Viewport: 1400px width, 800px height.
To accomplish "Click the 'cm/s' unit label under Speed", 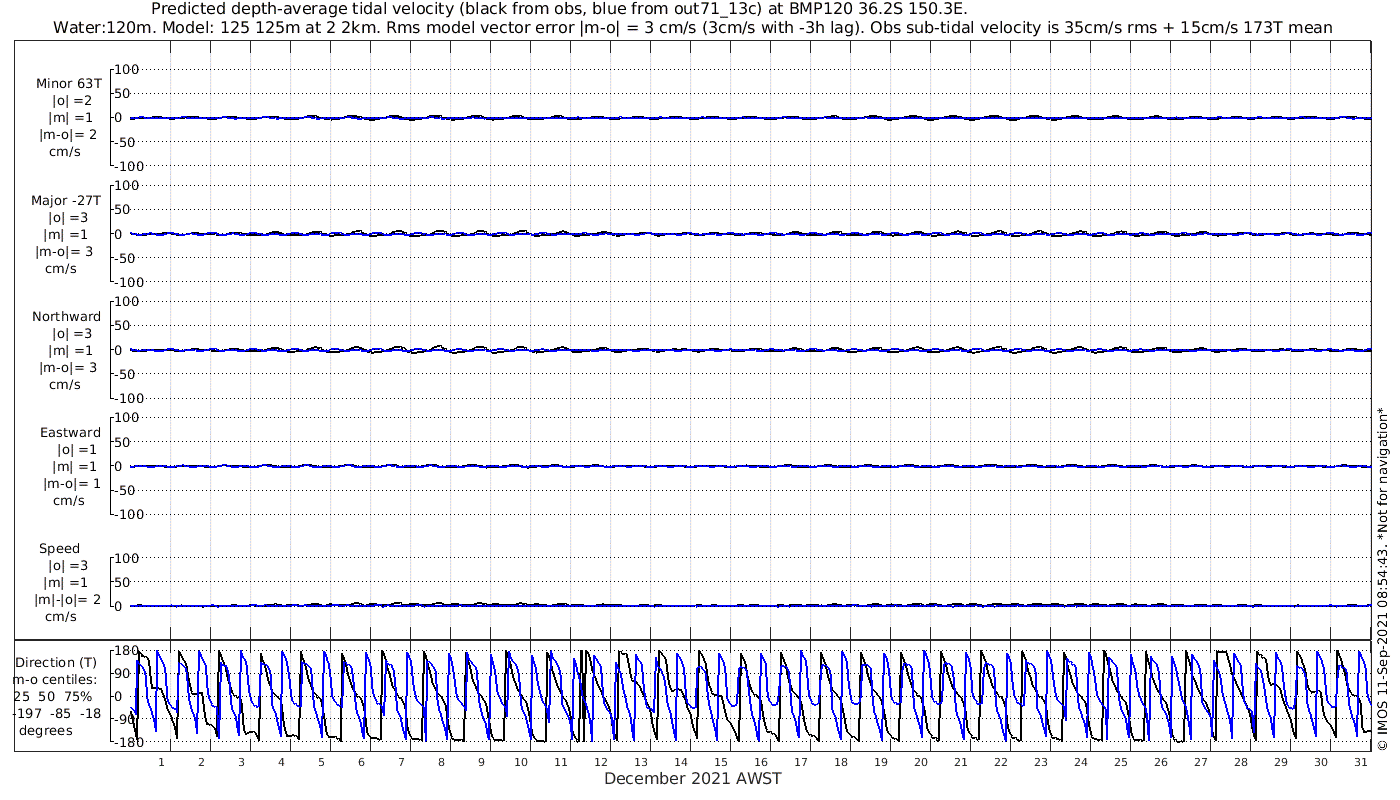I will click(60, 616).
